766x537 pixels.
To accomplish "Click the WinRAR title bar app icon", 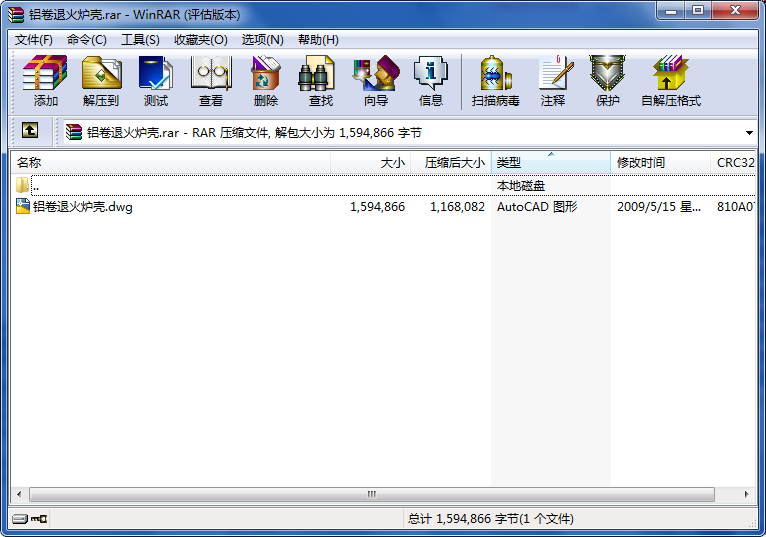I will 16,14.
